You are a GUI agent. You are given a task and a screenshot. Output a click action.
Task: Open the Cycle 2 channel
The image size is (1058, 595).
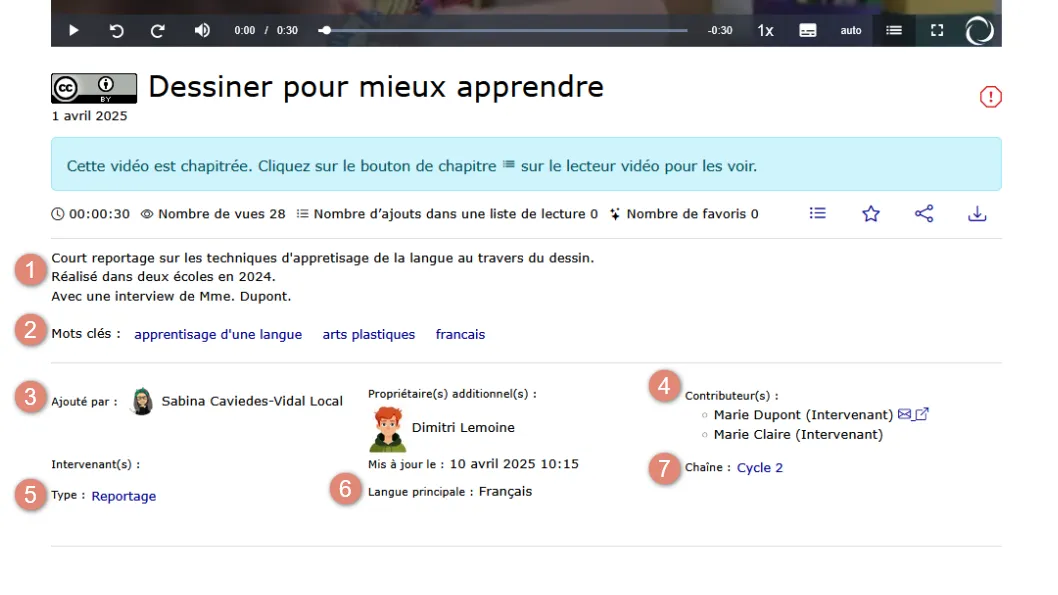click(760, 468)
